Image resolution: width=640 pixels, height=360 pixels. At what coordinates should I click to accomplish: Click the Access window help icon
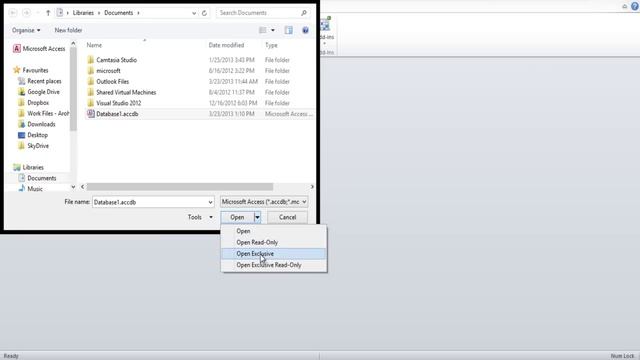point(635,6)
